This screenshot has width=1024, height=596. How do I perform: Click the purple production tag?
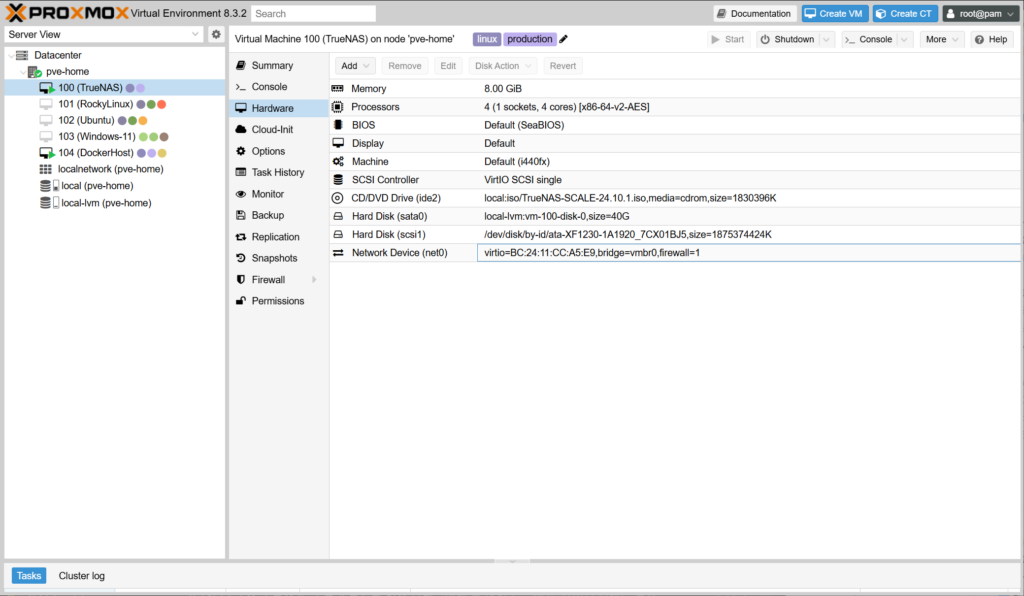[x=529, y=39]
